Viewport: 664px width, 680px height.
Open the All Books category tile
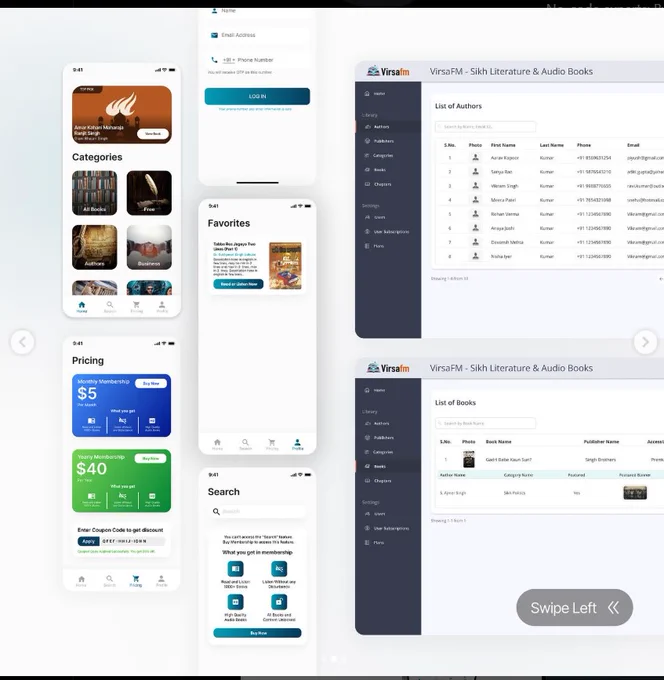click(x=95, y=193)
